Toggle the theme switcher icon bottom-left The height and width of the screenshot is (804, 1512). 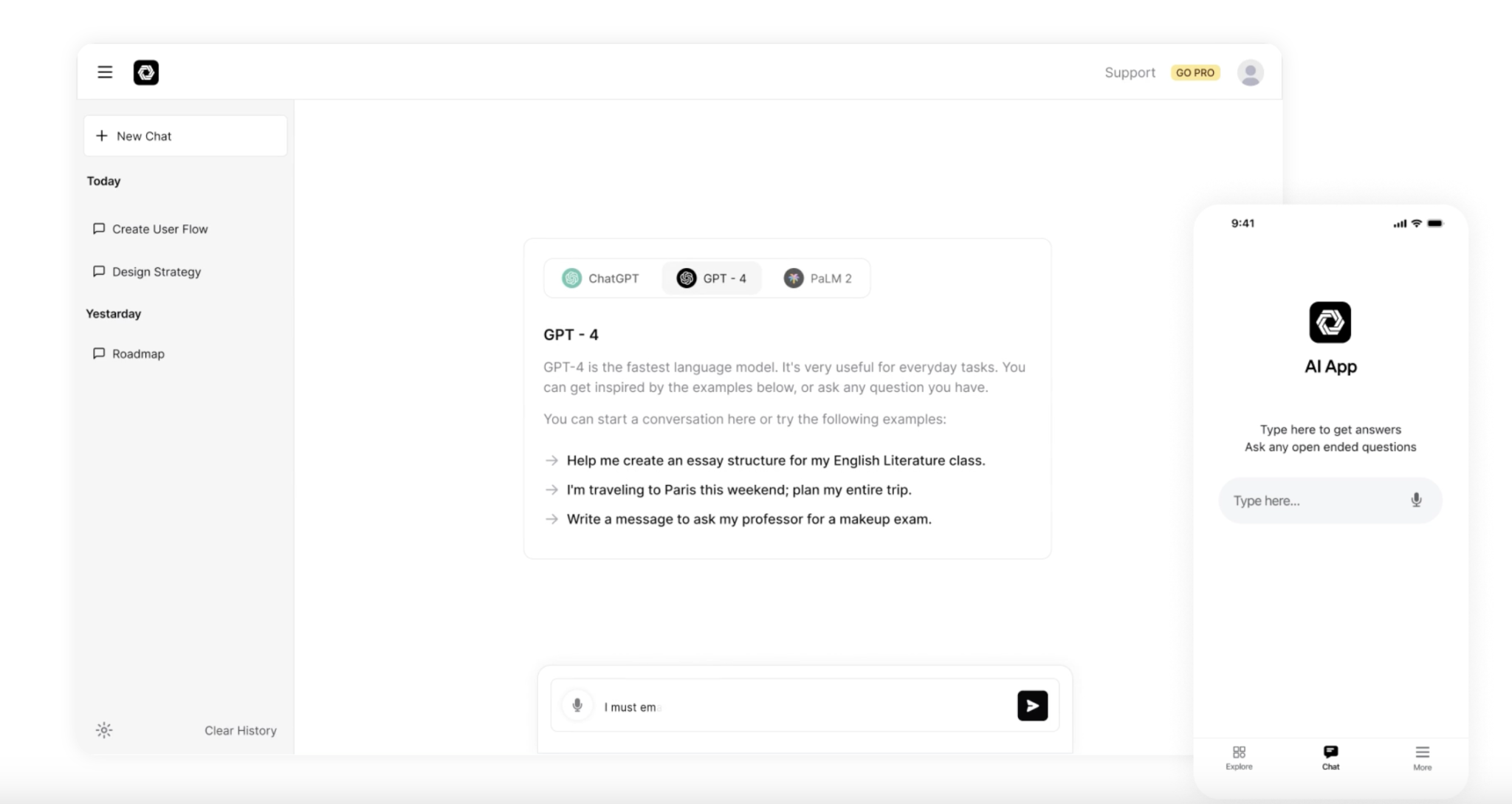[104, 730]
